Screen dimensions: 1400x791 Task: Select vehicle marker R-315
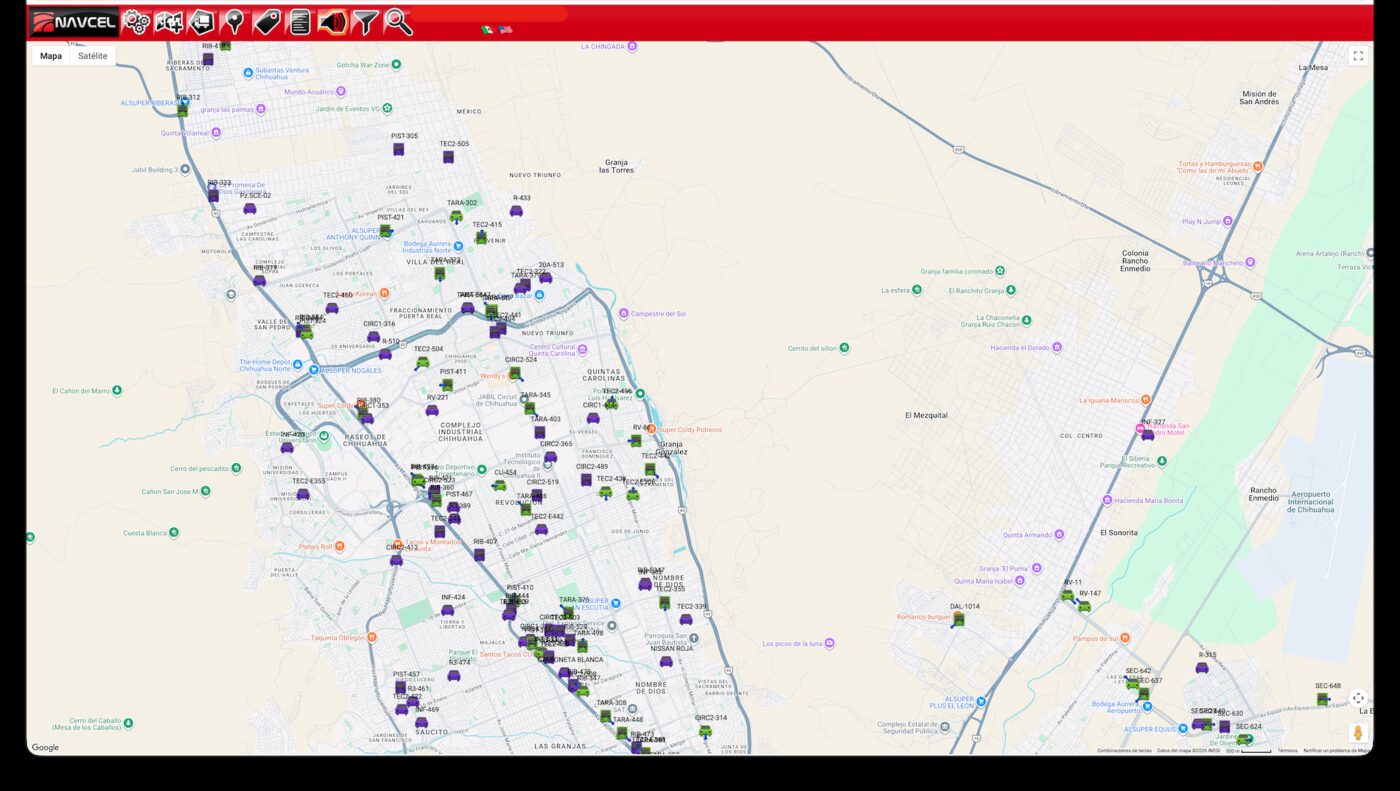click(x=1202, y=668)
